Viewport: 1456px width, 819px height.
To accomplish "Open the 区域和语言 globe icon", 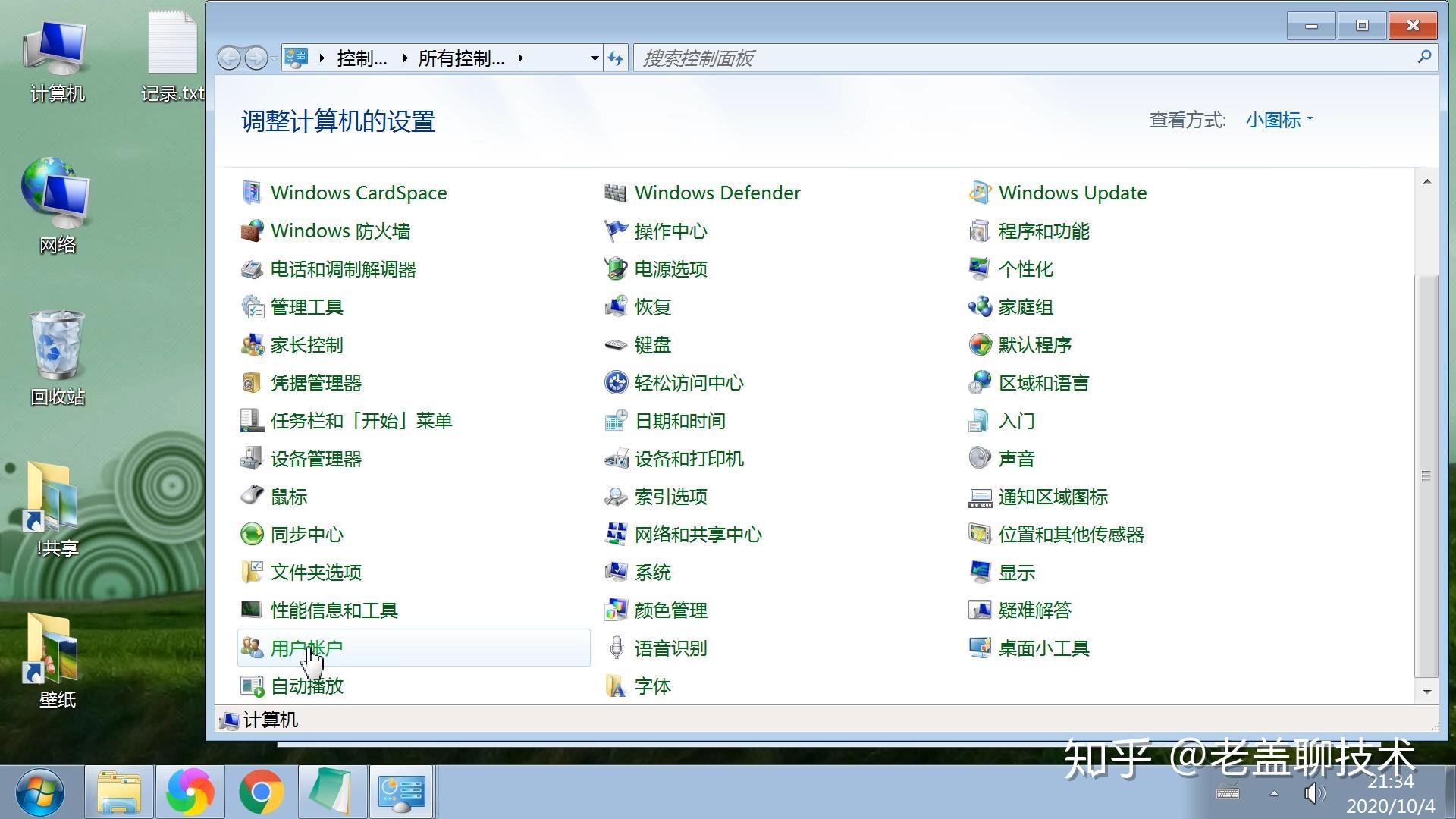I will 980,382.
